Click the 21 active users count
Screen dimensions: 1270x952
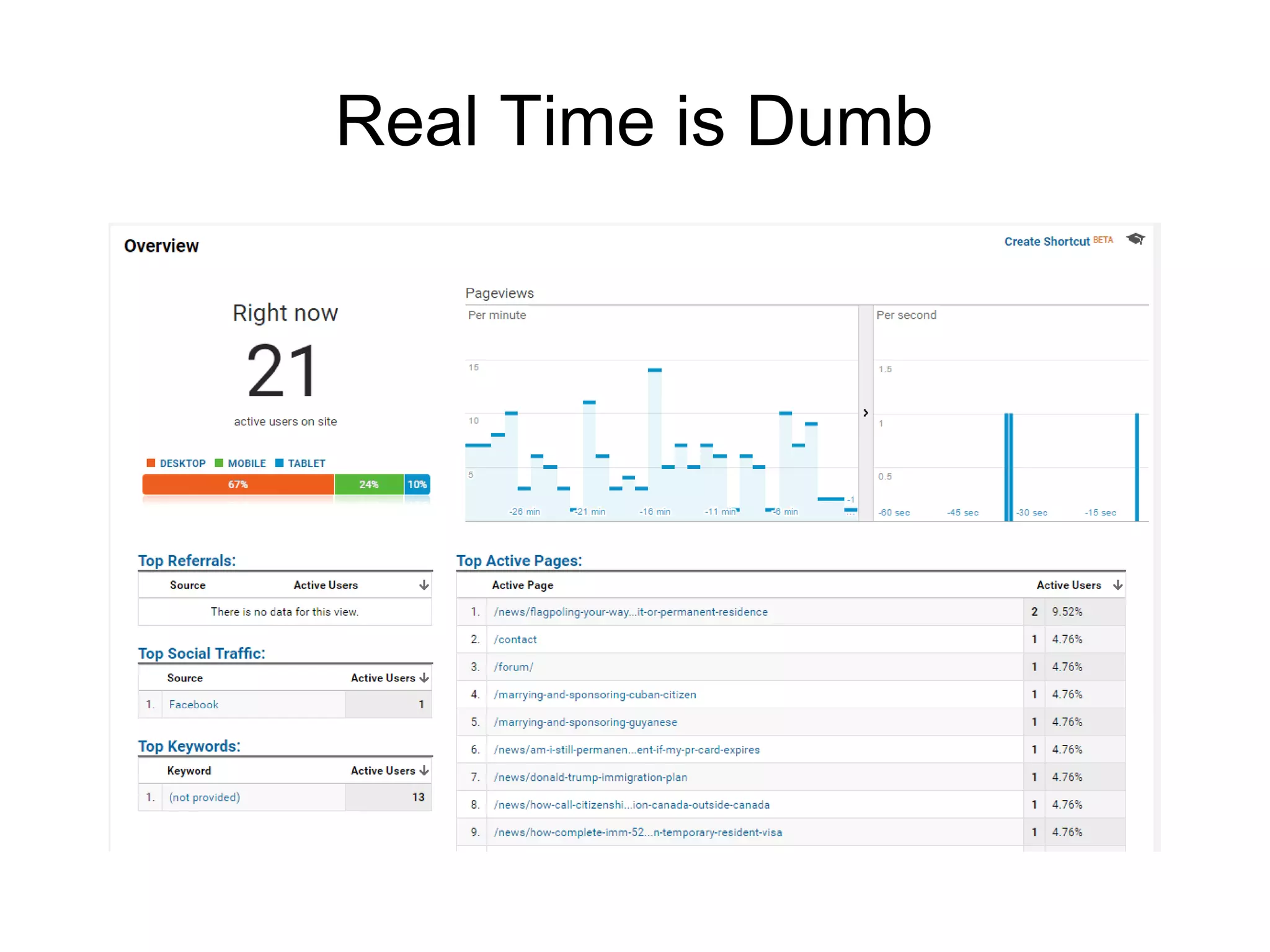pyautogui.click(x=283, y=371)
